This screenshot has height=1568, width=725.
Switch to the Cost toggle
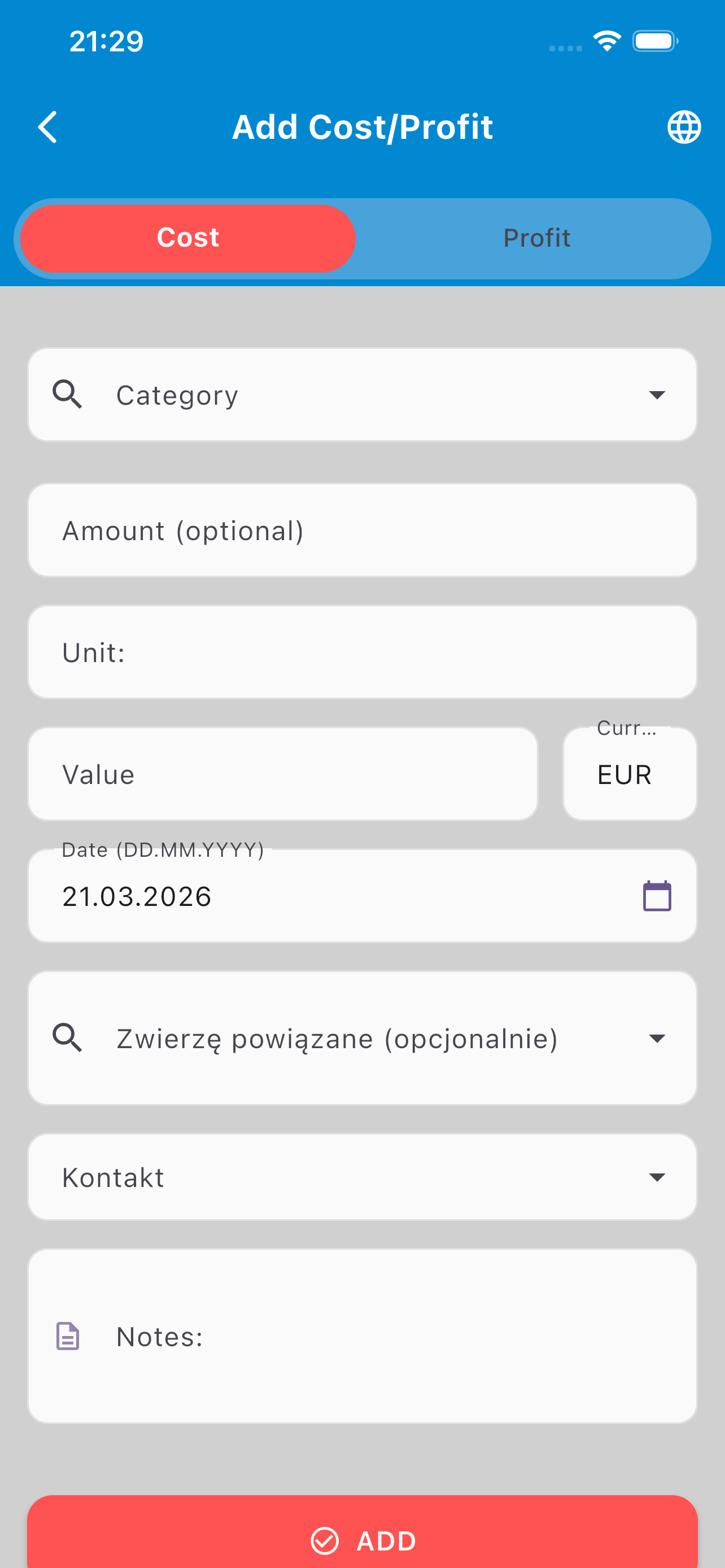[188, 238]
